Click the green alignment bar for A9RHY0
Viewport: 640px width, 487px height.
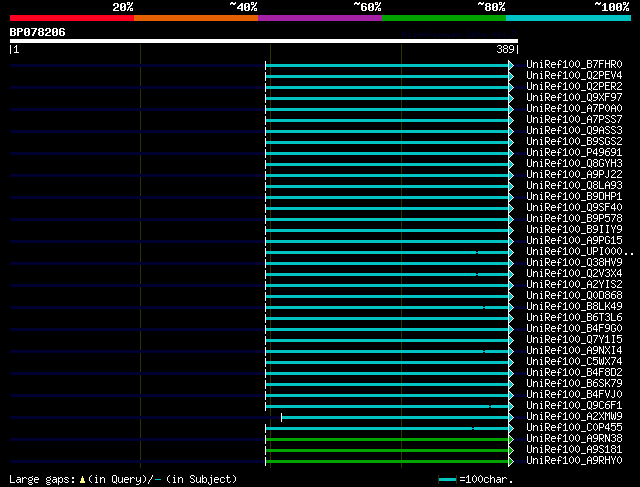point(387,462)
